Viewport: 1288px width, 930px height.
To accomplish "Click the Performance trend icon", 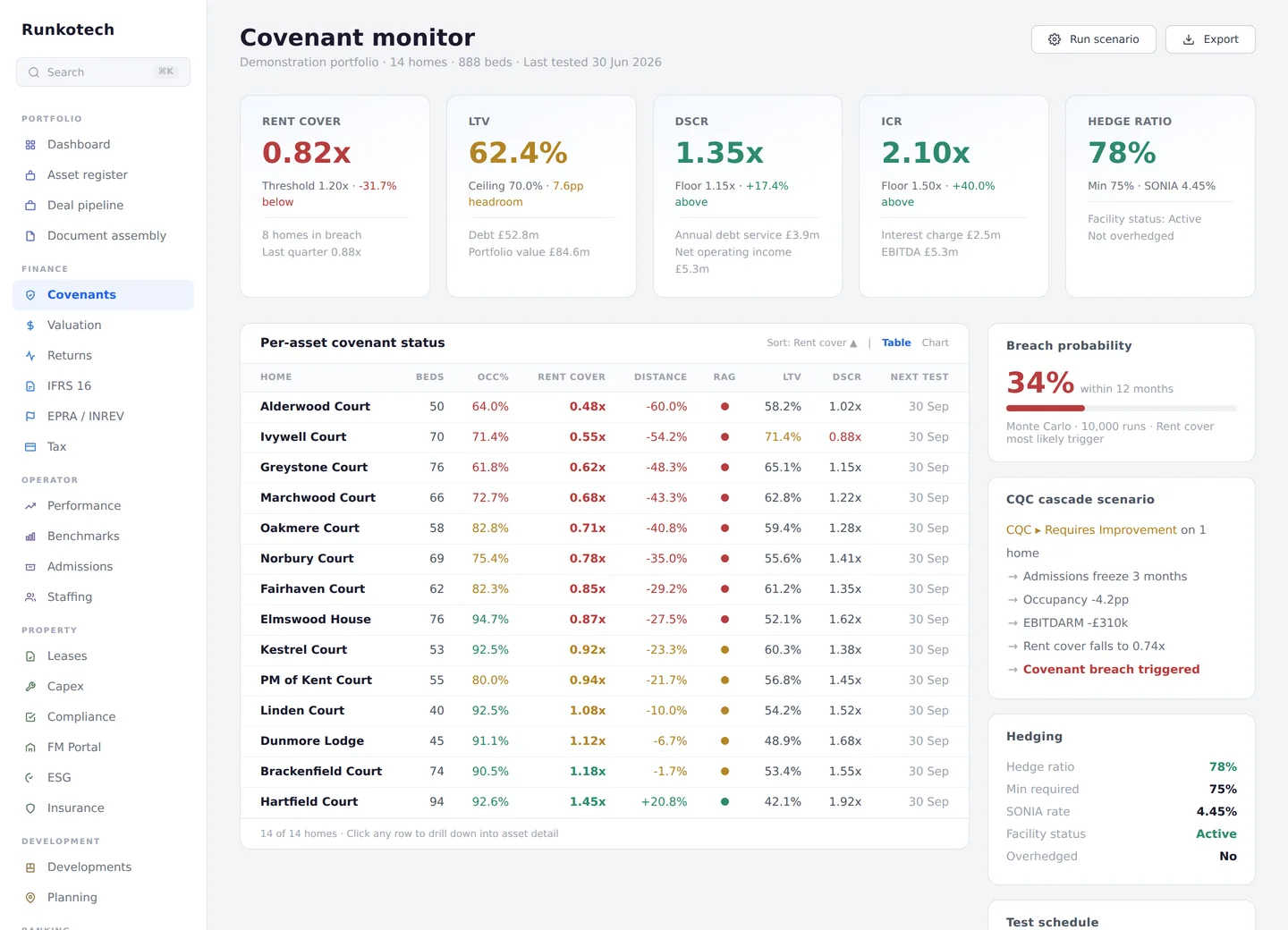I will [x=30, y=506].
